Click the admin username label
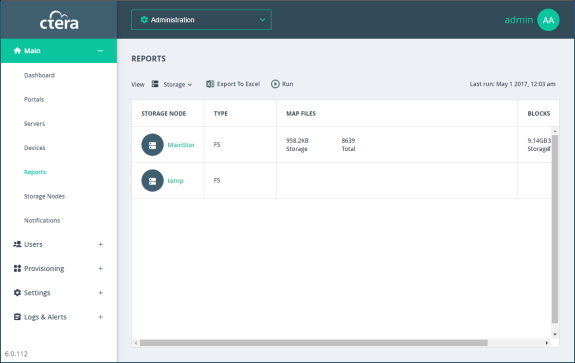The height and width of the screenshot is (363, 575). point(519,20)
